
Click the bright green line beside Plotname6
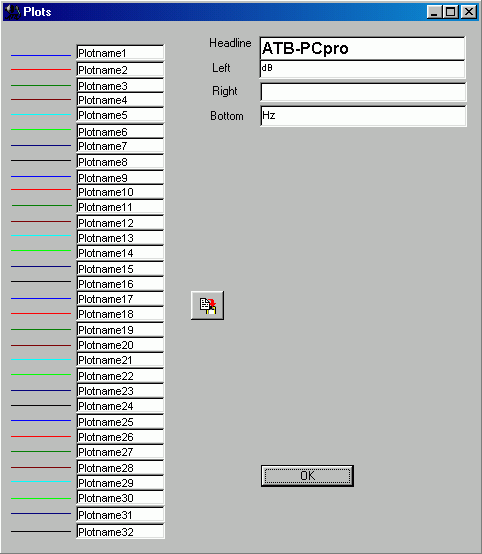pos(41,130)
